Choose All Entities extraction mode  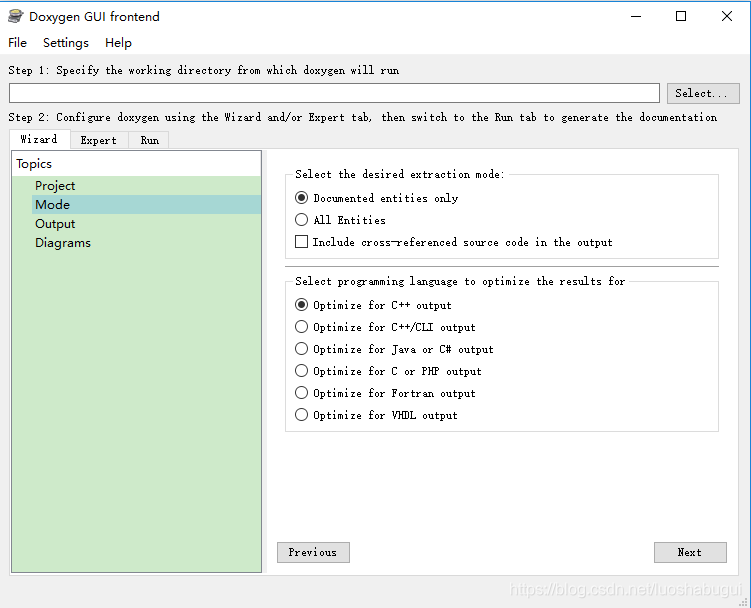(x=341, y=220)
